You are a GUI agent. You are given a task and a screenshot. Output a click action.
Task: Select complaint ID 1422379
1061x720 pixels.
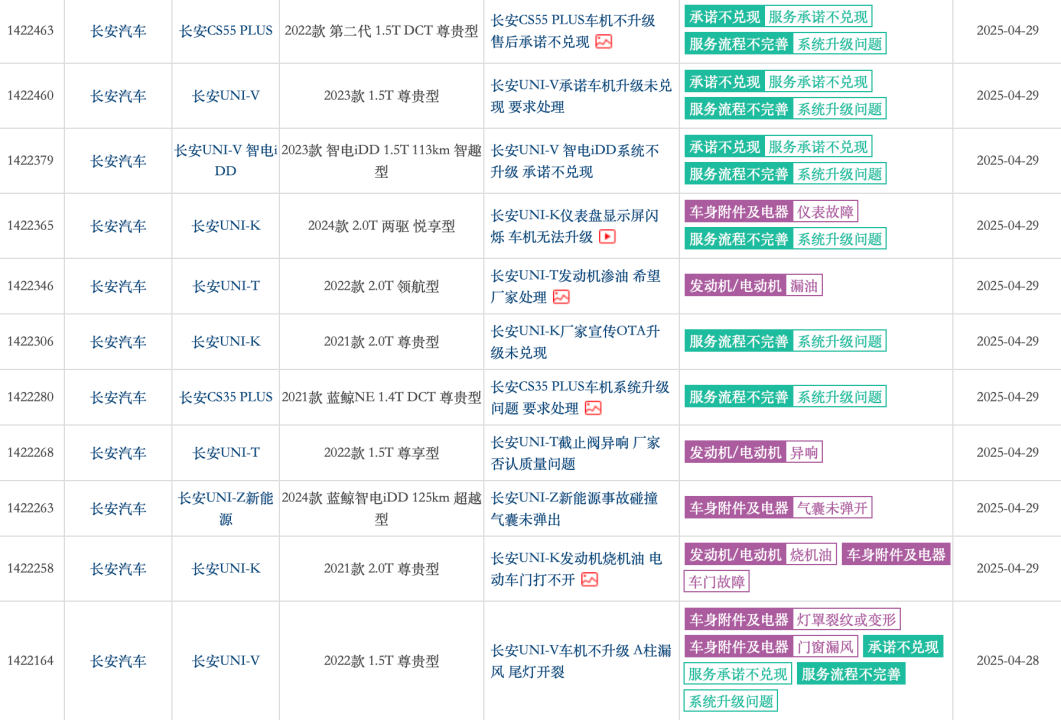(30, 161)
